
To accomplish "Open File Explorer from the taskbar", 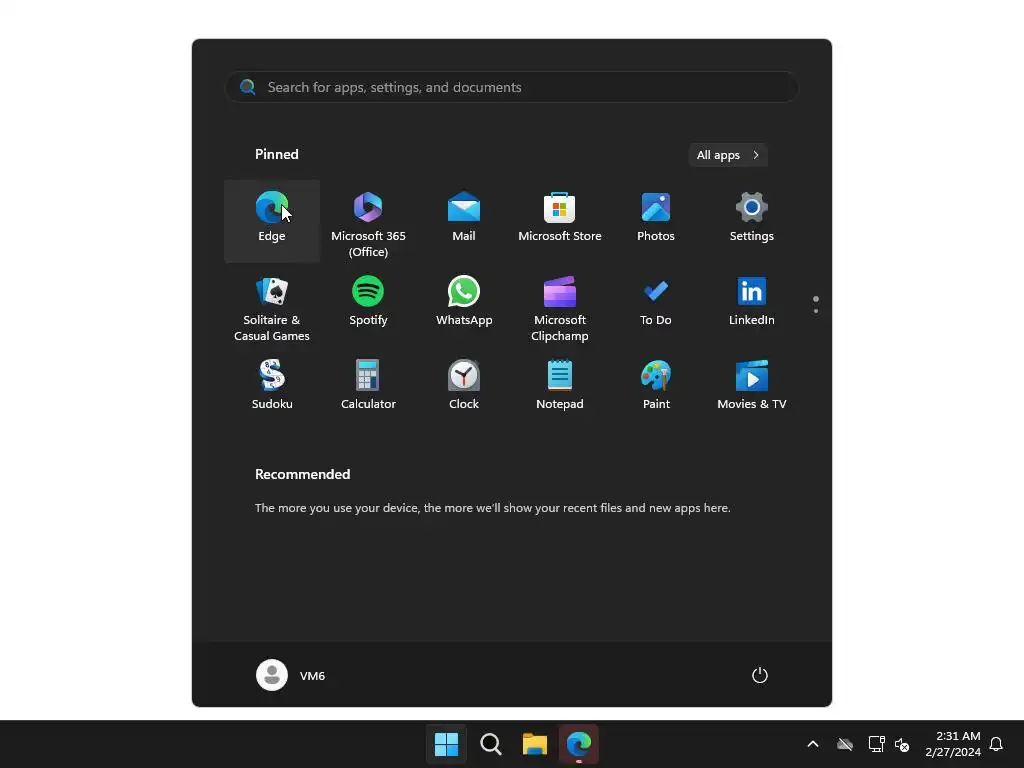I will click(x=534, y=744).
